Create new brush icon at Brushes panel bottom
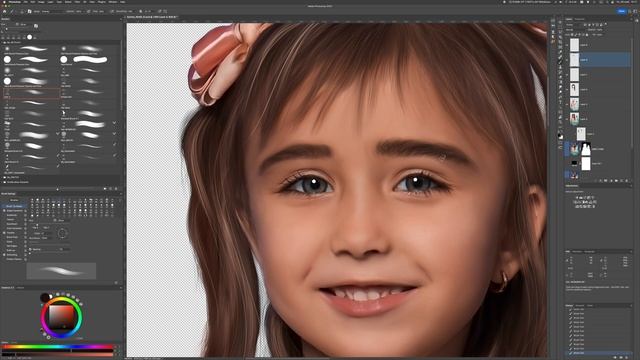This screenshot has height=360, width=640. pyautogui.click(x=110, y=189)
